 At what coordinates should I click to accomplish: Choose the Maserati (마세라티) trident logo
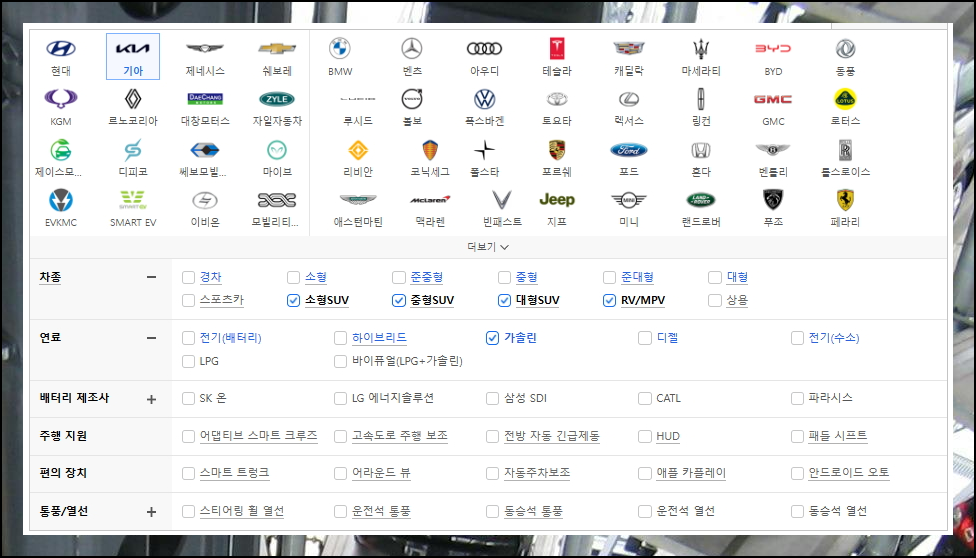coord(701,49)
